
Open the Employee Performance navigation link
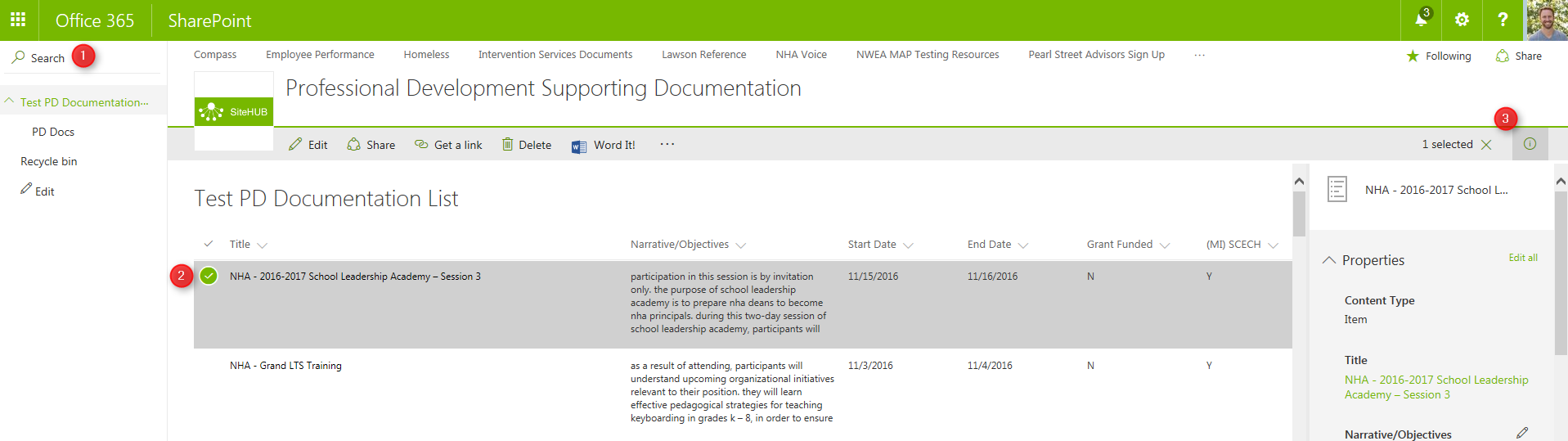click(320, 55)
